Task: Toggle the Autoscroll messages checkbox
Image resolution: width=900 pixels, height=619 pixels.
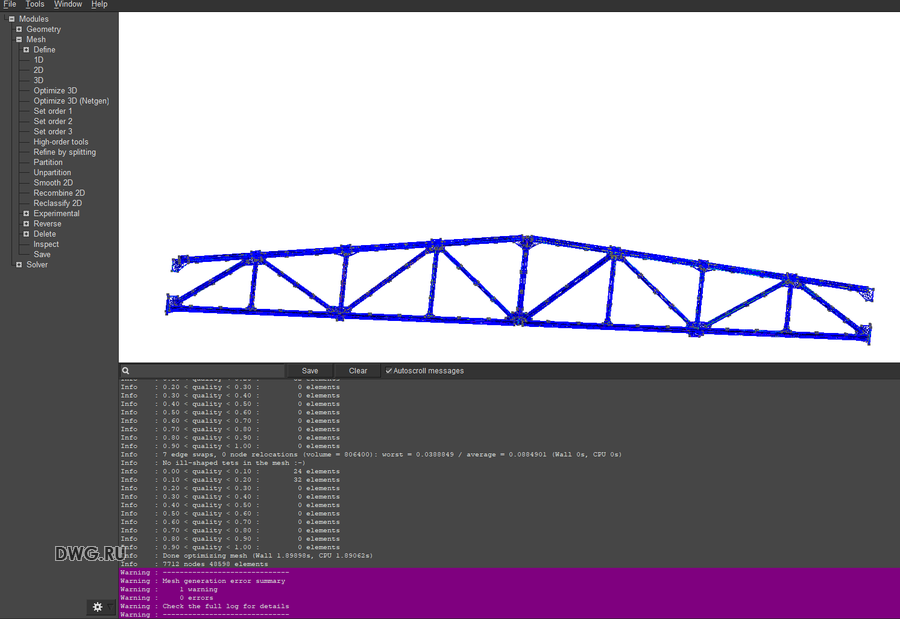Action: pos(389,371)
